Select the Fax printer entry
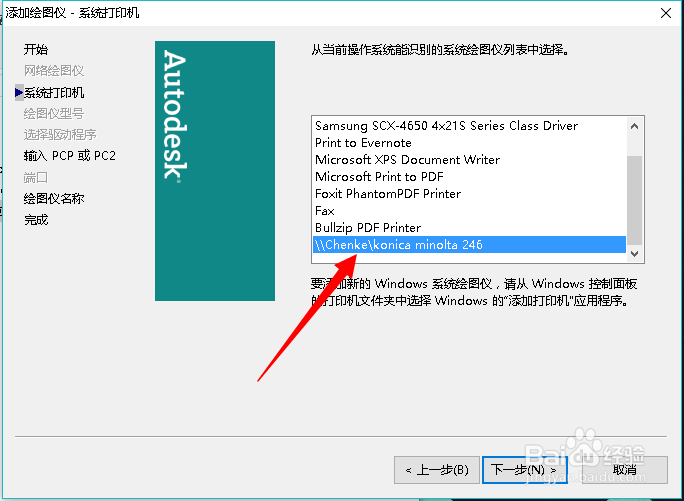Image resolution: width=684 pixels, height=501 pixels. 469,211
